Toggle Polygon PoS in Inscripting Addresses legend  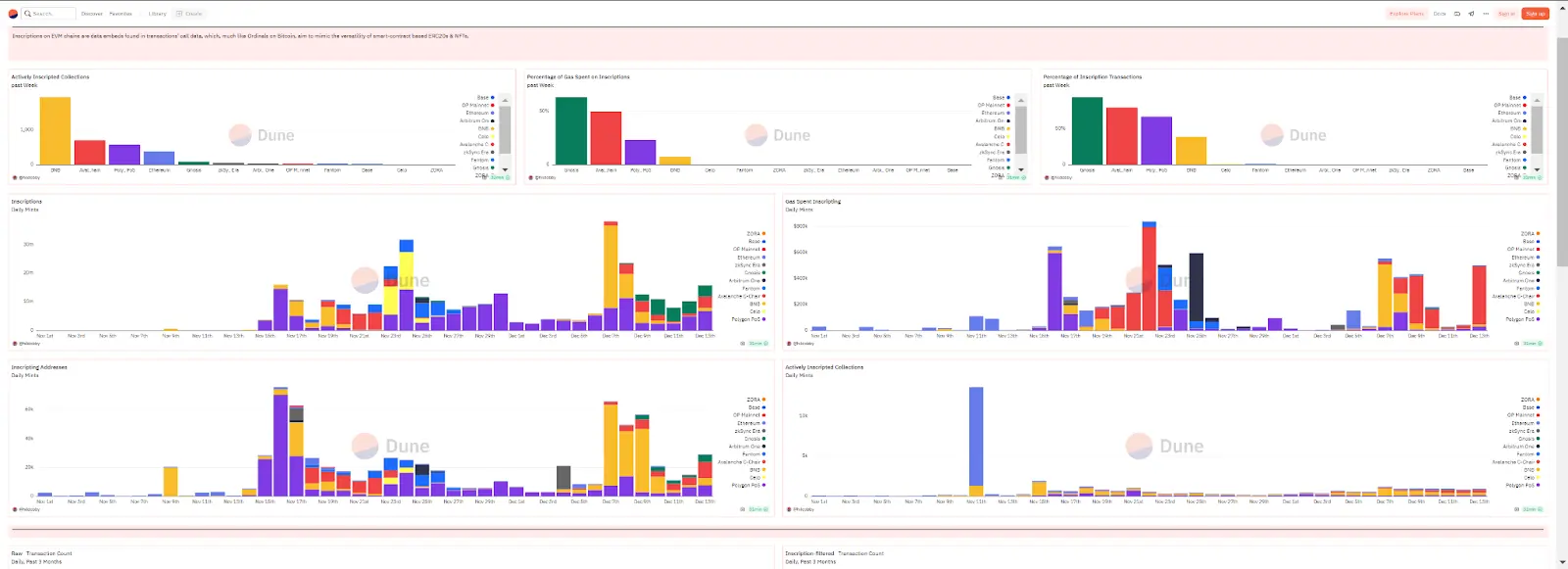click(749, 485)
